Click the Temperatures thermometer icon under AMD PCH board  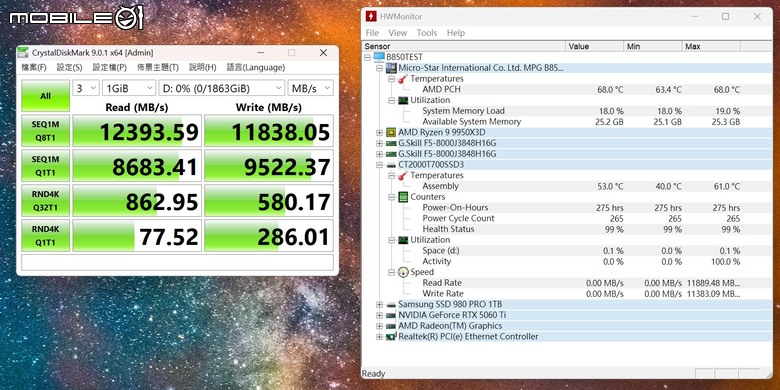coord(403,79)
